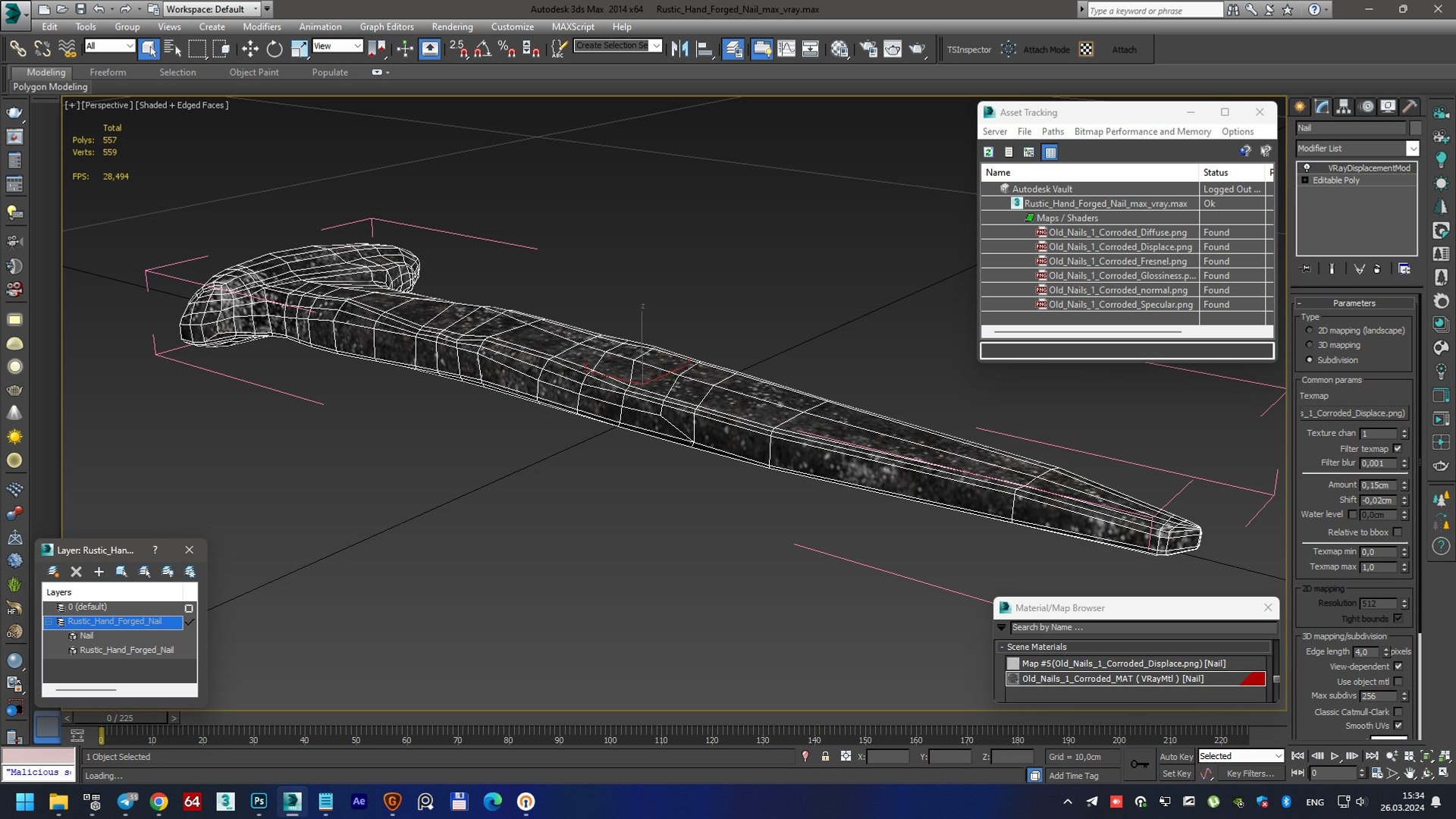Click Play Animation button
This screenshot has width=1456, height=819.
[1335, 756]
